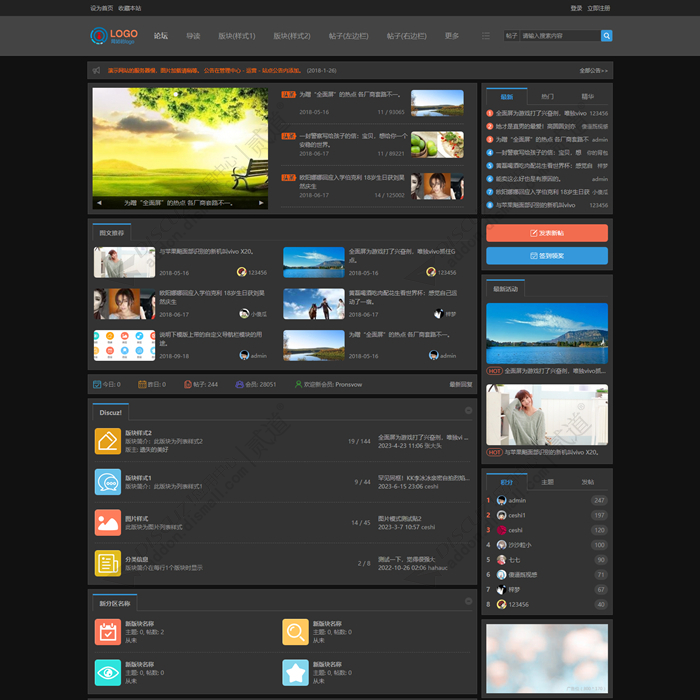Click the next slide arrow on slideshow

(261, 203)
